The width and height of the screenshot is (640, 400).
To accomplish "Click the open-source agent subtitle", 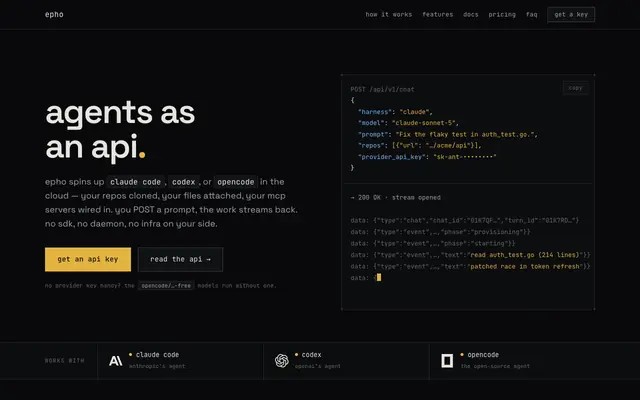I will [495, 366].
